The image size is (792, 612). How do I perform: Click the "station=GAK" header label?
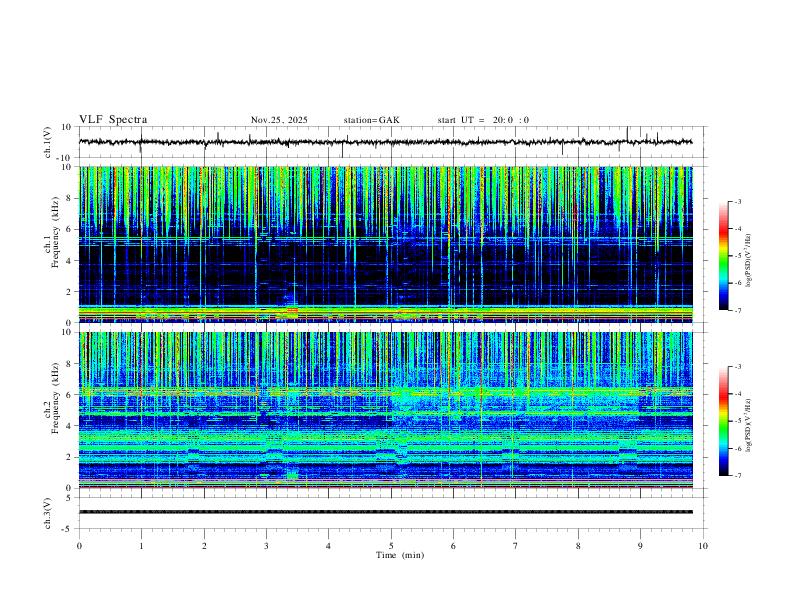pyautogui.click(x=372, y=120)
